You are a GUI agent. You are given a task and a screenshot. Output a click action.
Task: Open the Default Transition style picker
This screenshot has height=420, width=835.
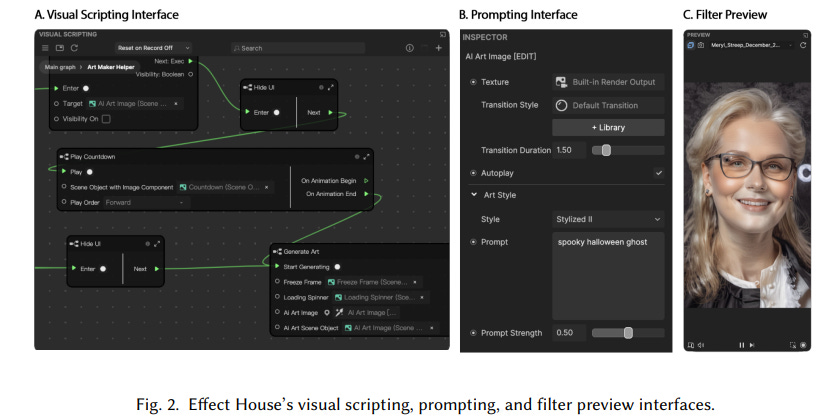(608, 105)
